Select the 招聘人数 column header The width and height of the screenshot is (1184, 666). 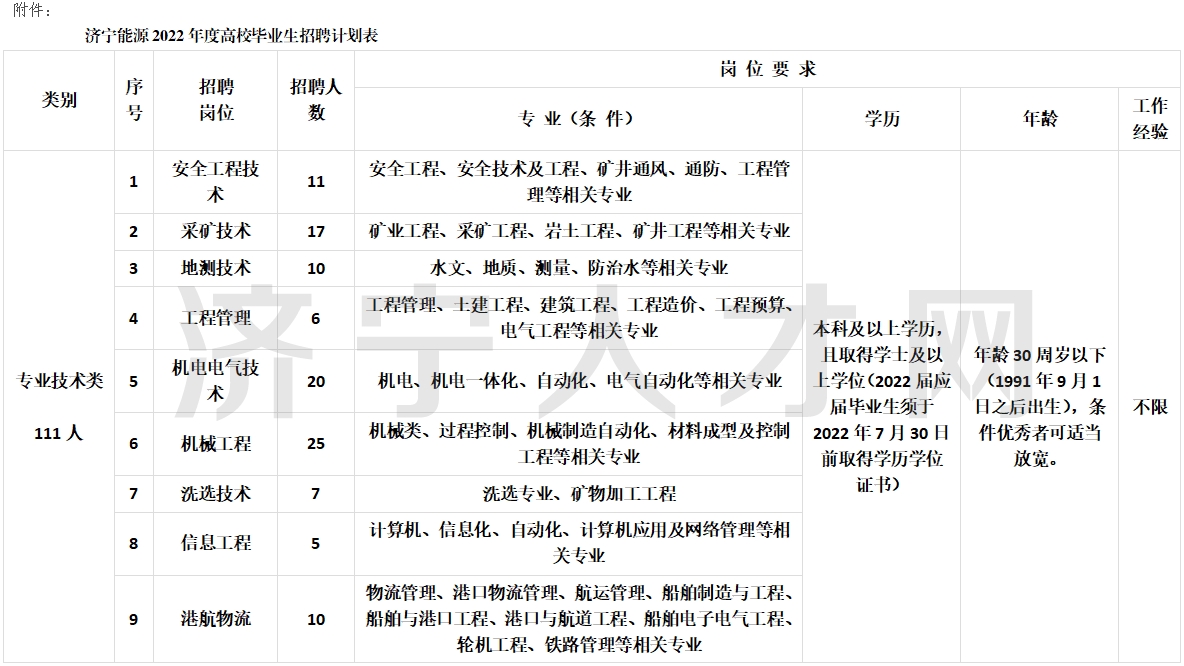(316, 100)
